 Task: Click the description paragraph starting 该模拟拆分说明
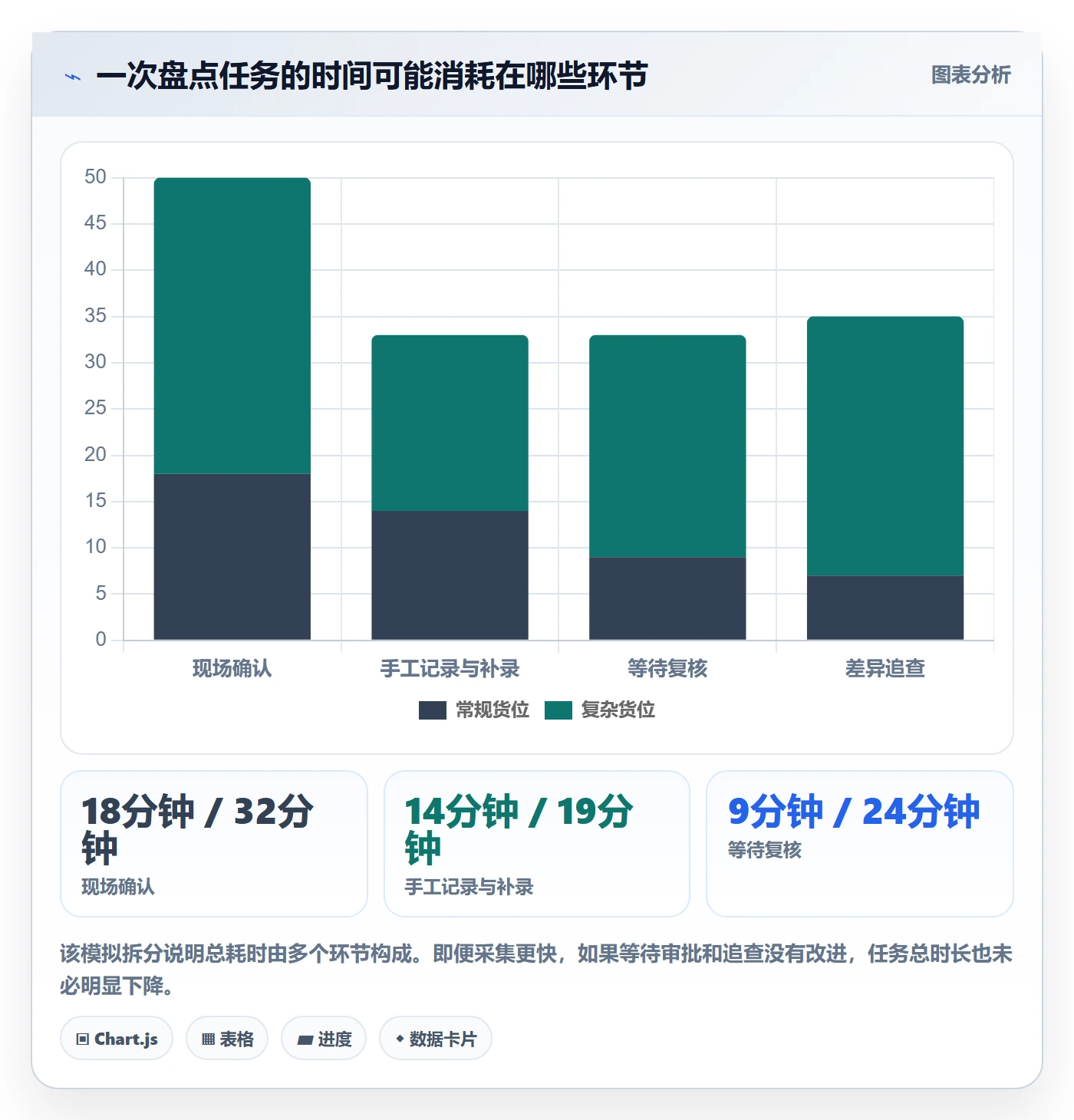pyautogui.click(x=536, y=970)
